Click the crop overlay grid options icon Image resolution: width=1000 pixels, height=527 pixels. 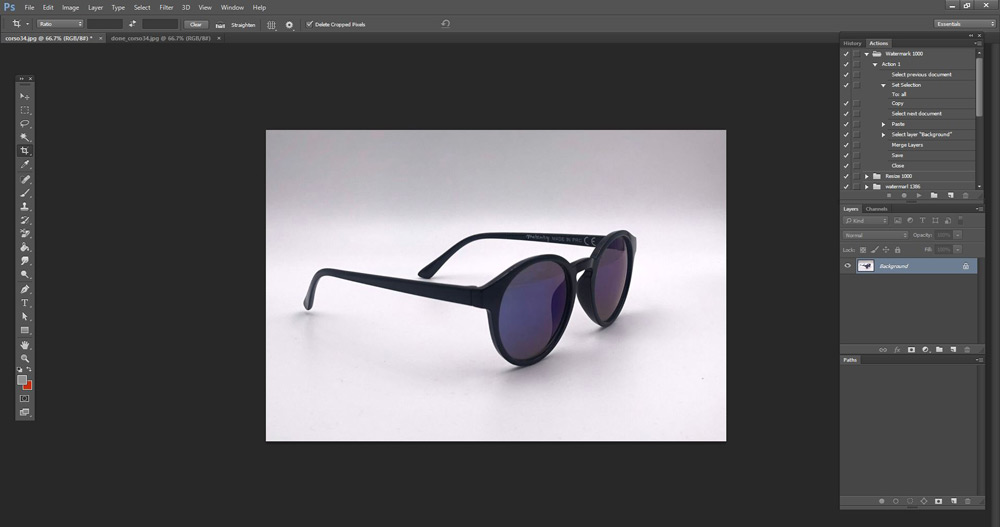pos(271,24)
